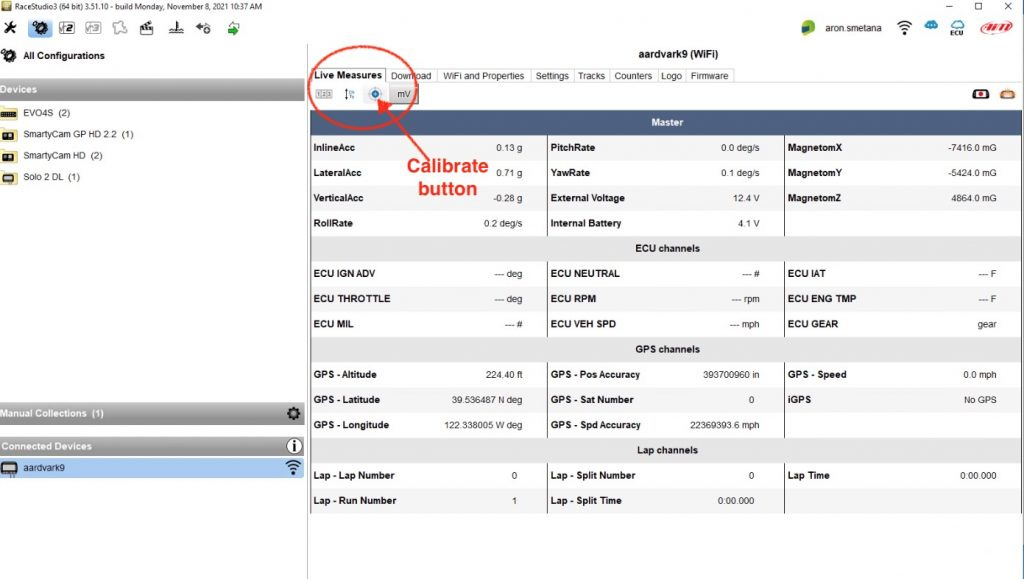
Task: Open the track map icon
Action: [120, 28]
